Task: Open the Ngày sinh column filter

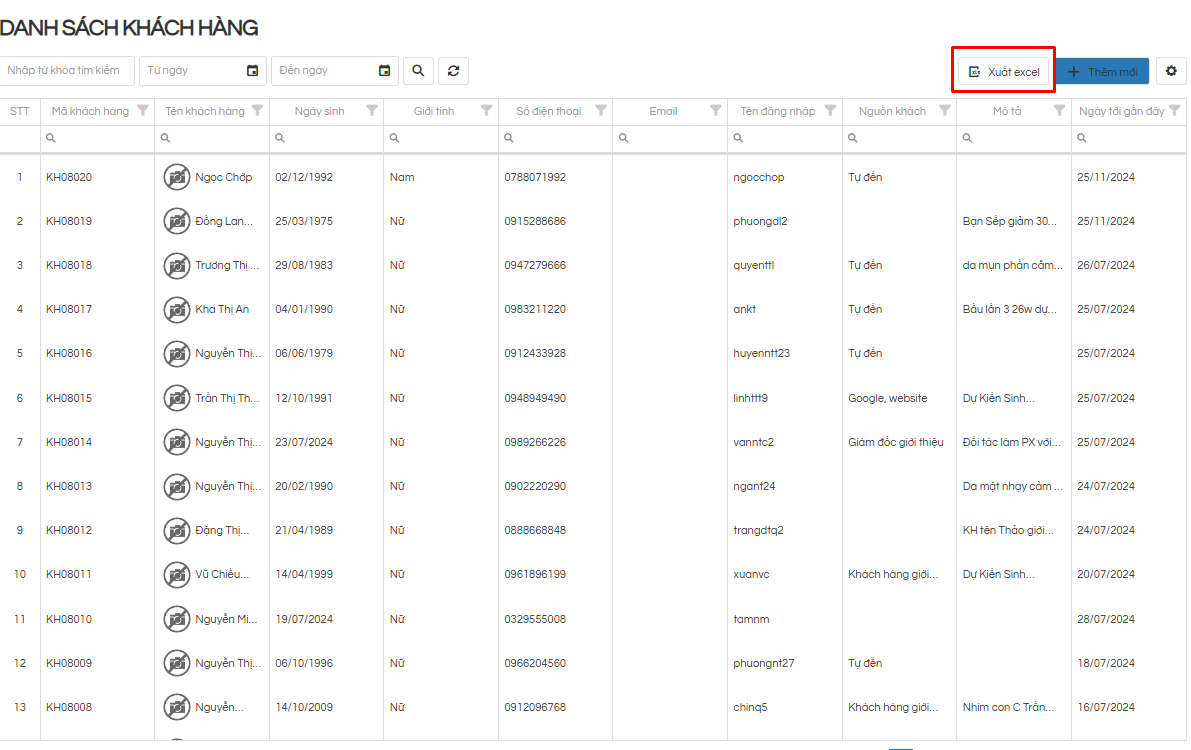Action: click(372, 111)
